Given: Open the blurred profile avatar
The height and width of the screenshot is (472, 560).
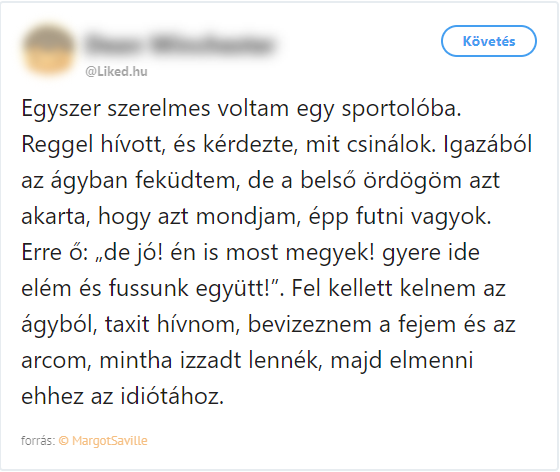Looking at the screenshot, I should pyautogui.click(x=48, y=49).
